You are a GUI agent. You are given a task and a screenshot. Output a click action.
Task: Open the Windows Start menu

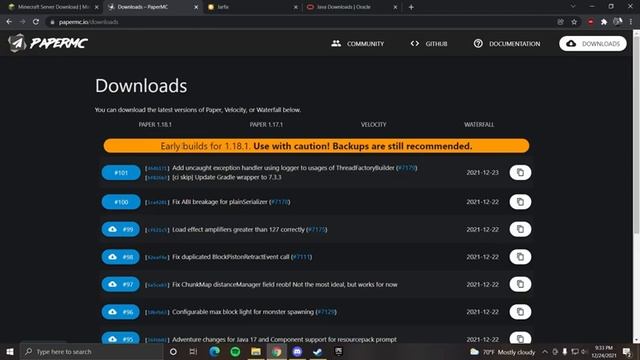(10, 351)
